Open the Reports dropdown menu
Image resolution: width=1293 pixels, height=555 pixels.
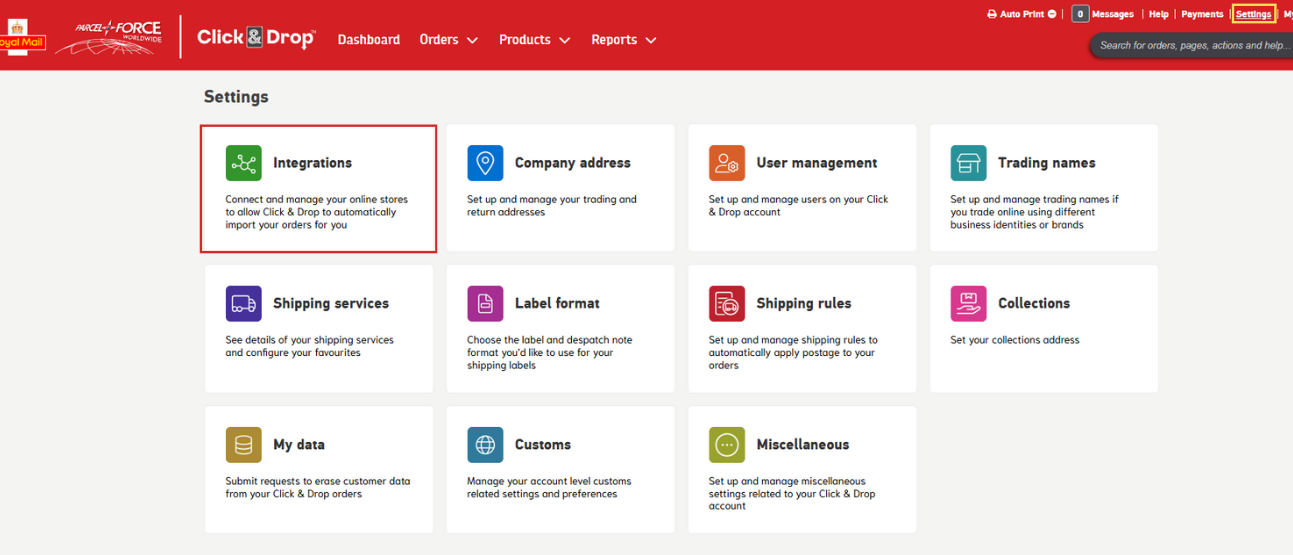coord(623,40)
